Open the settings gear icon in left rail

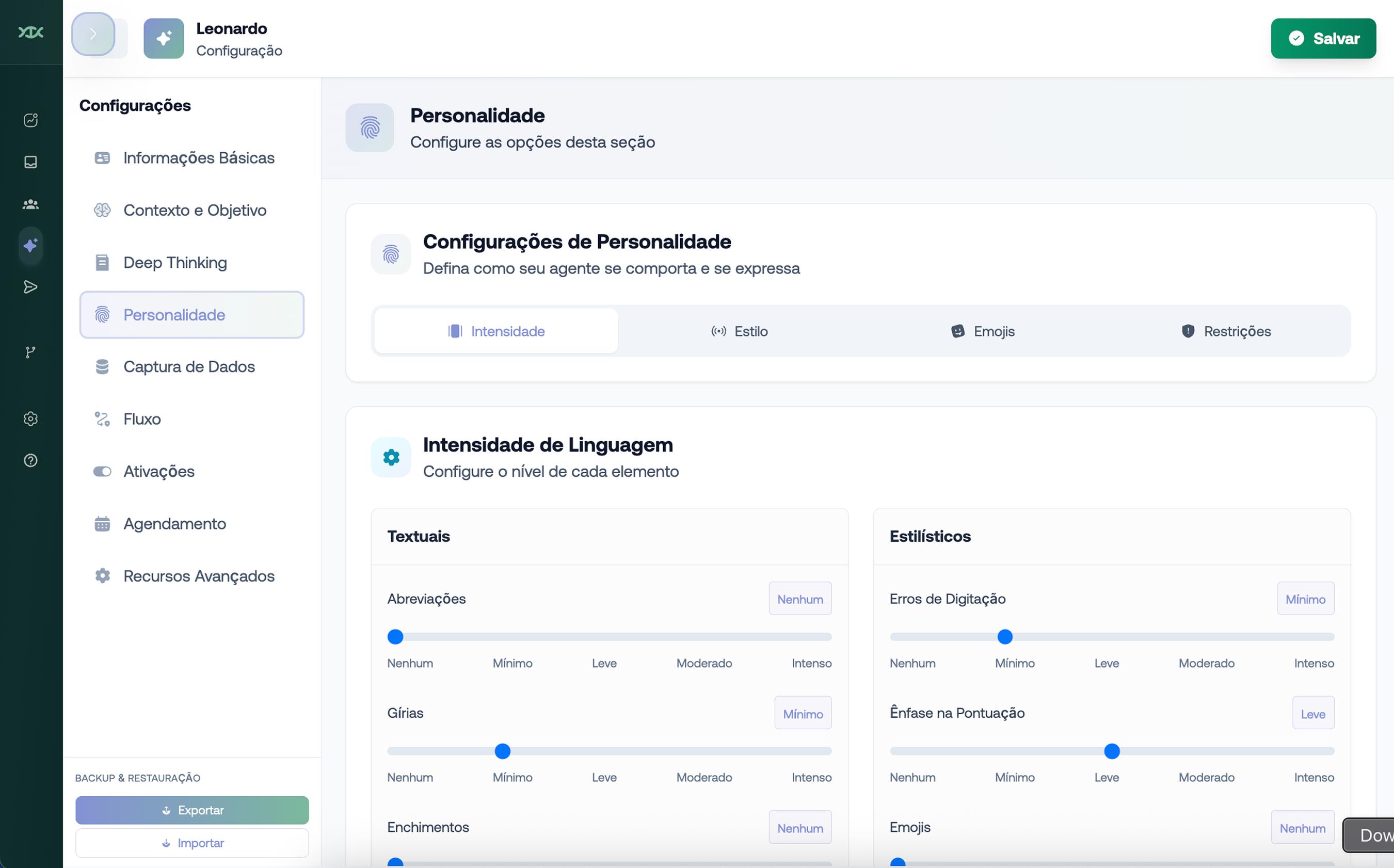tap(30, 419)
